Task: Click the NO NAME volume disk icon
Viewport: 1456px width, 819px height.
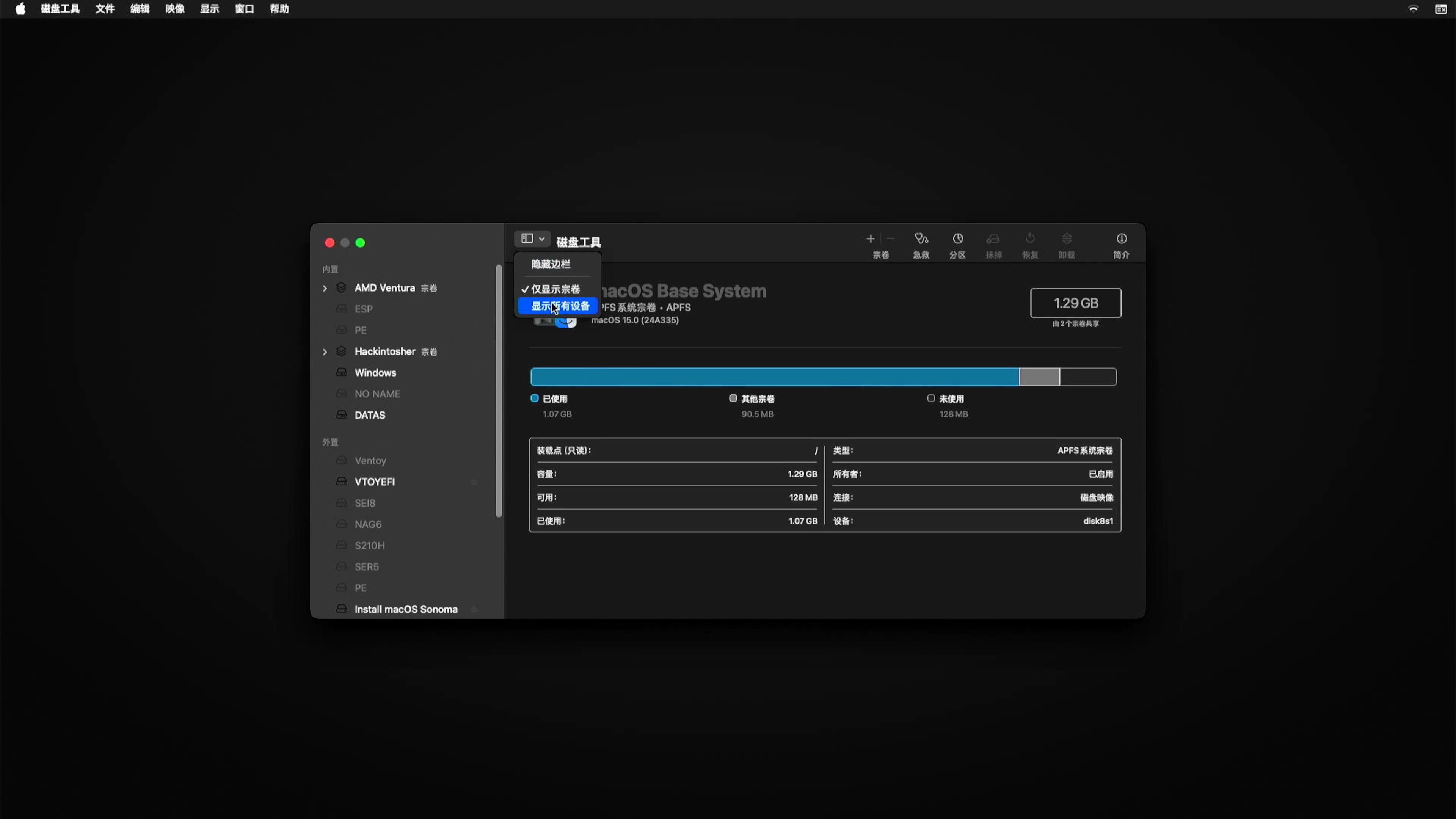Action: 341,394
